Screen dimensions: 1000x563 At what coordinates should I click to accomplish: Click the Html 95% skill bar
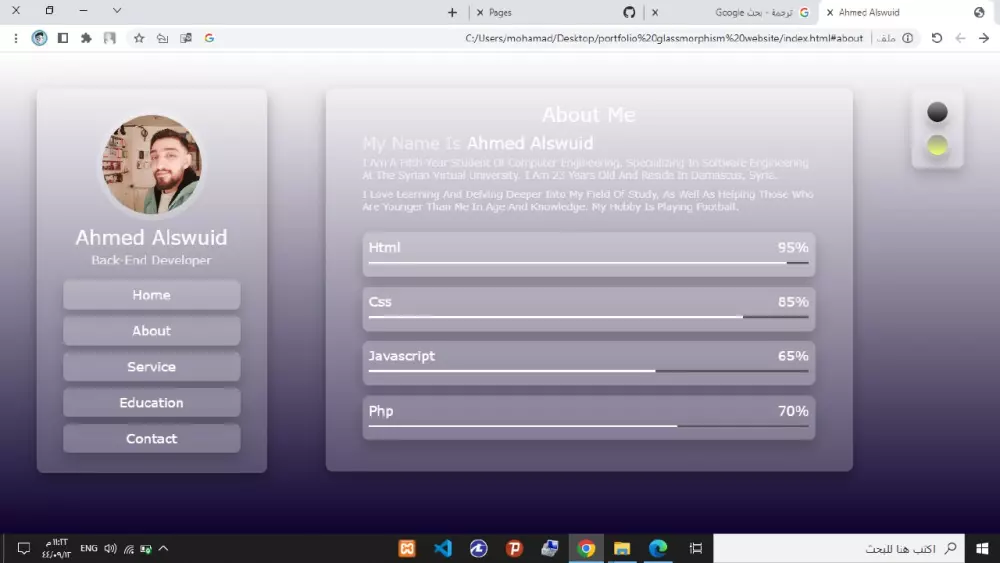pos(589,254)
